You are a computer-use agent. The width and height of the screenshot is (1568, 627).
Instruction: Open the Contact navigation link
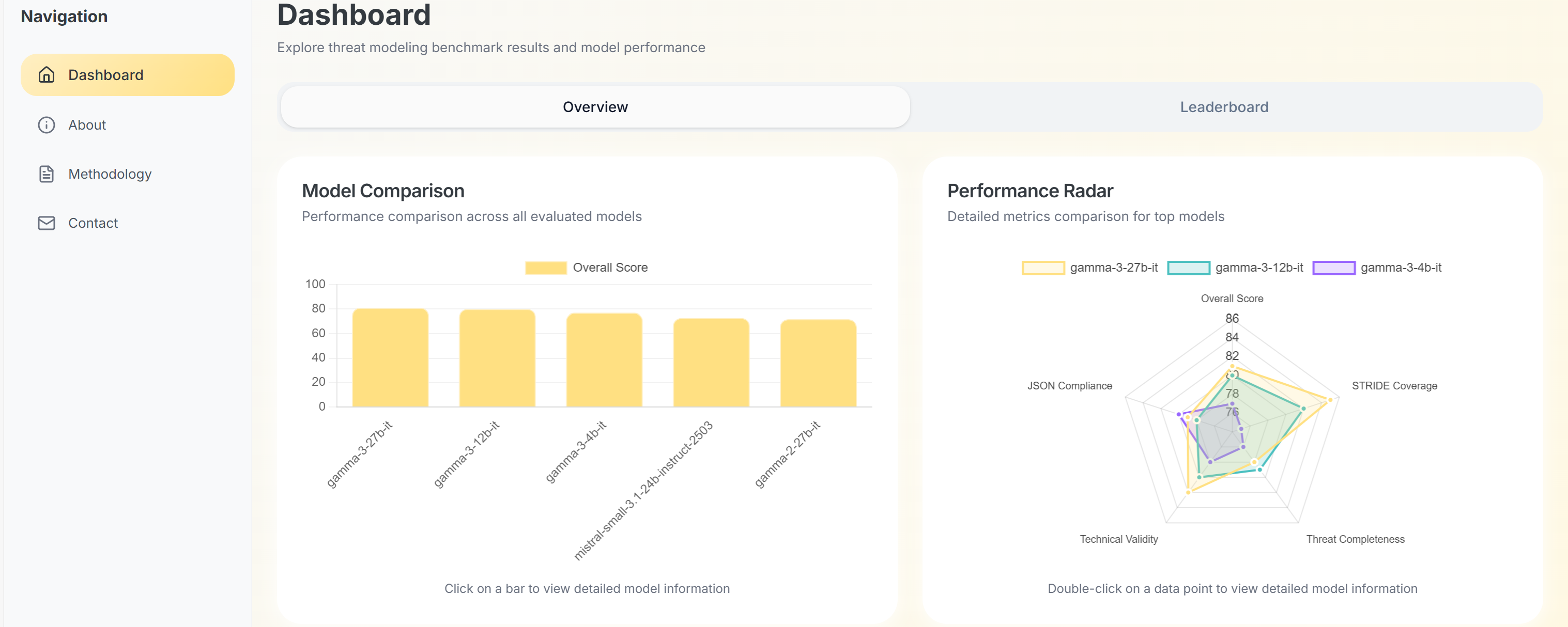point(93,223)
